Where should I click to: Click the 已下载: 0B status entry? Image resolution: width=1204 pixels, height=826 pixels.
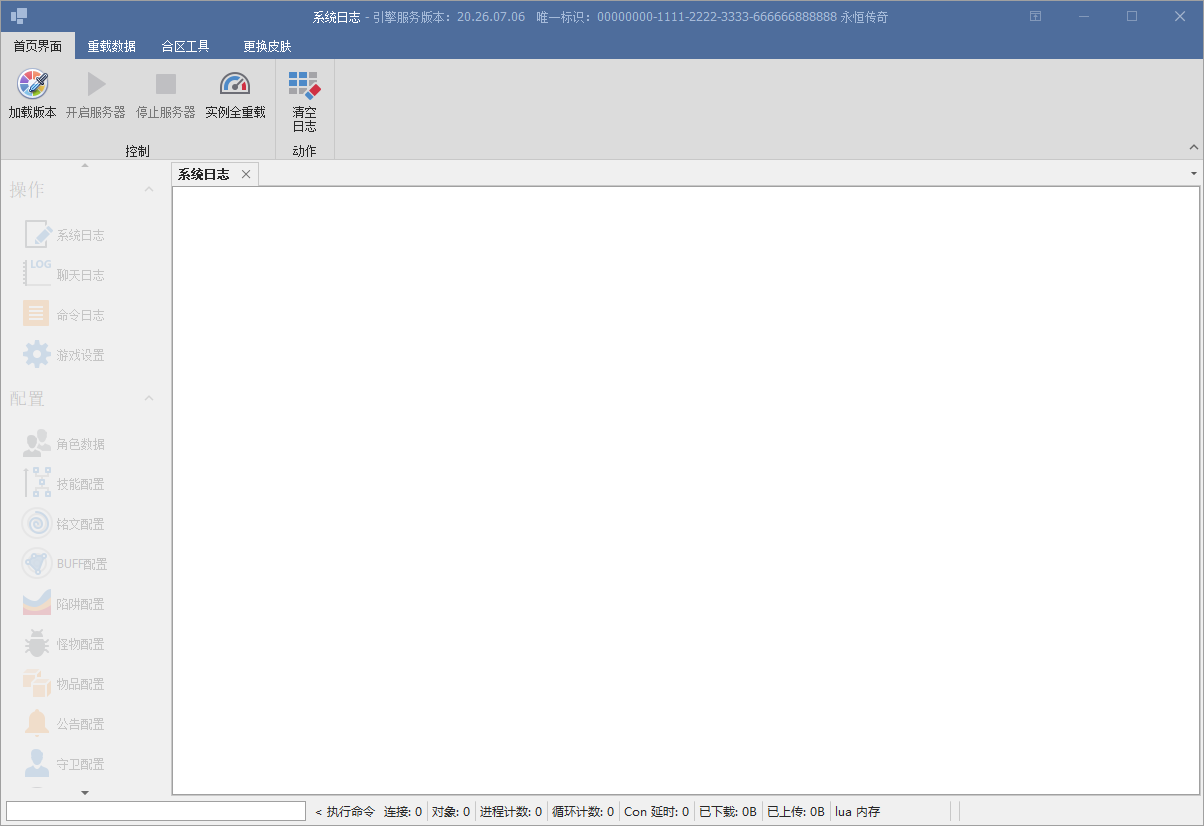click(x=728, y=812)
